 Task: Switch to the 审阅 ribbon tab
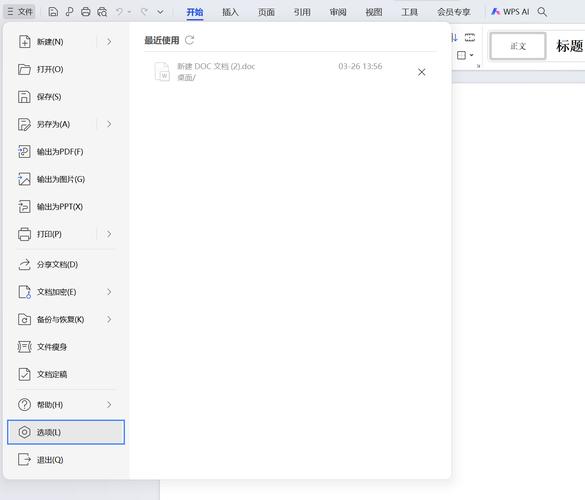338,12
